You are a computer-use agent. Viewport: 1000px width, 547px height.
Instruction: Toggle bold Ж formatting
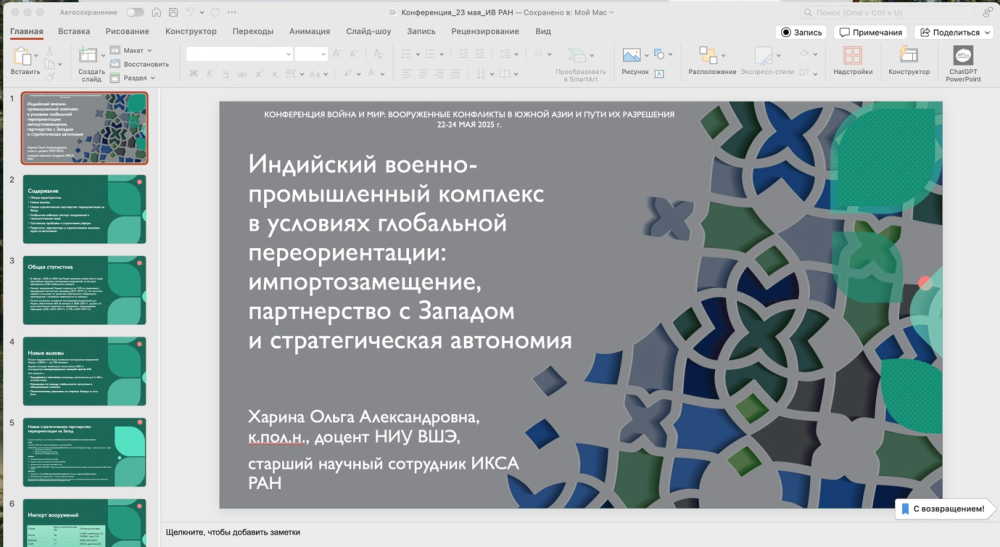pyautogui.click(x=193, y=74)
